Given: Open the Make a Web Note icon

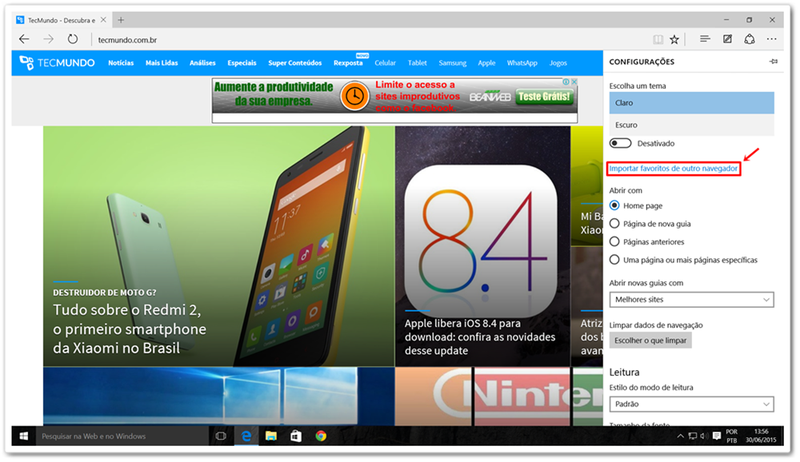Looking at the screenshot, I should point(728,39).
